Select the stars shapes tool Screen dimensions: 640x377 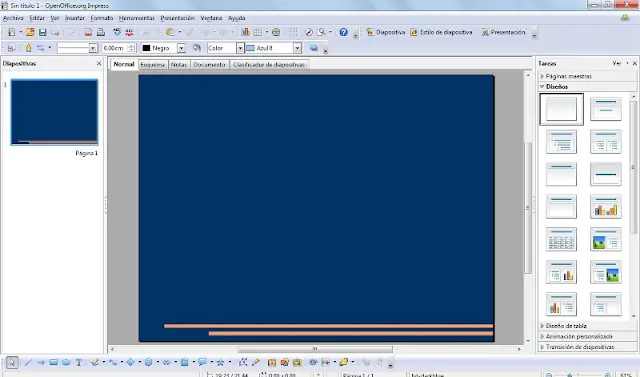click(x=220, y=362)
